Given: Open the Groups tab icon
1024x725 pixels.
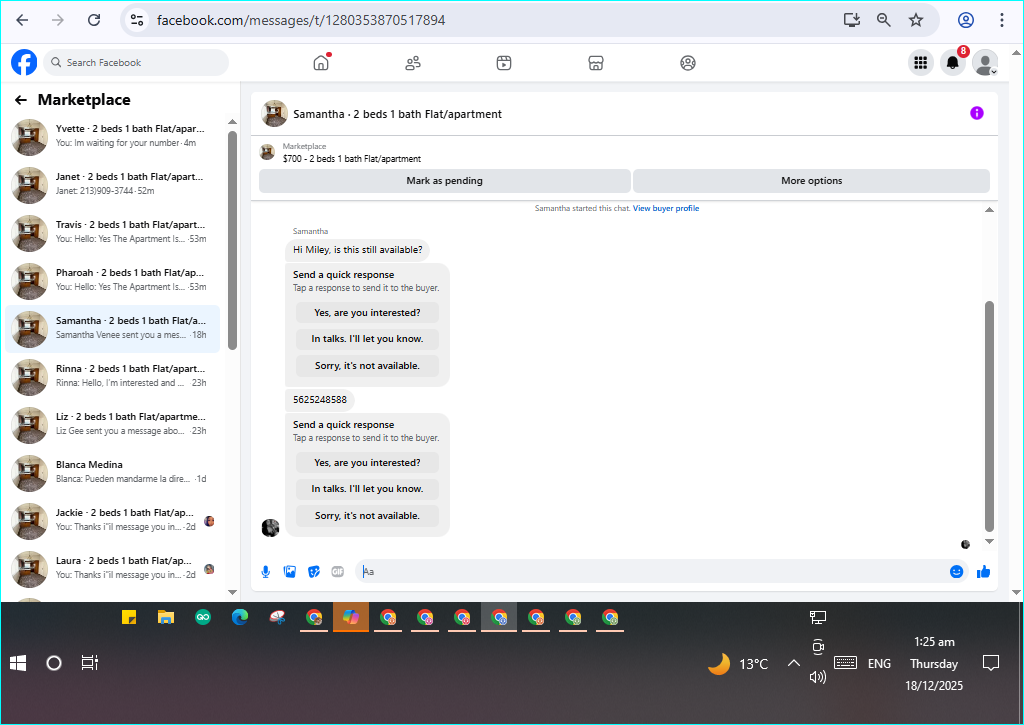Looking at the screenshot, I should click(x=688, y=63).
